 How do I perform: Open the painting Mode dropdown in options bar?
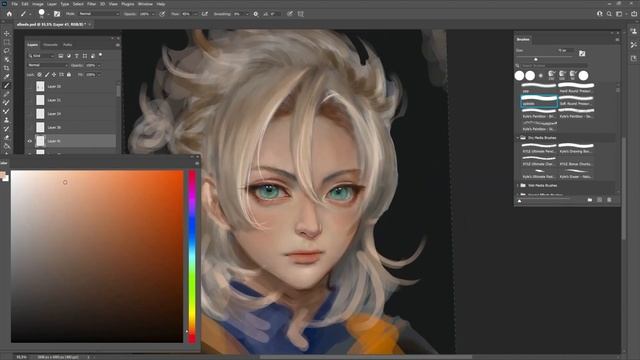click(x=98, y=14)
